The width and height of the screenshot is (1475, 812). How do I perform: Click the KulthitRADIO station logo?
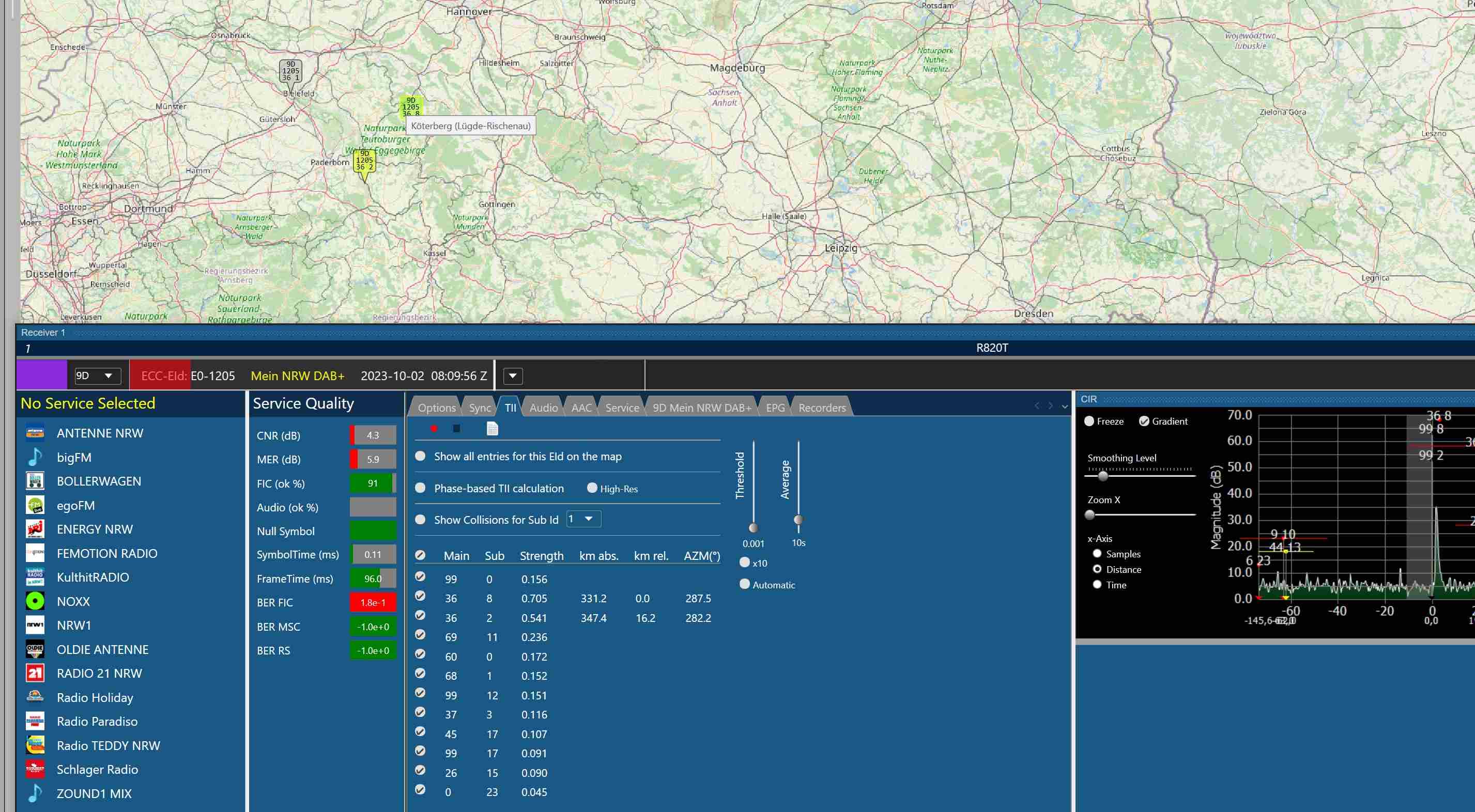coord(35,577)
